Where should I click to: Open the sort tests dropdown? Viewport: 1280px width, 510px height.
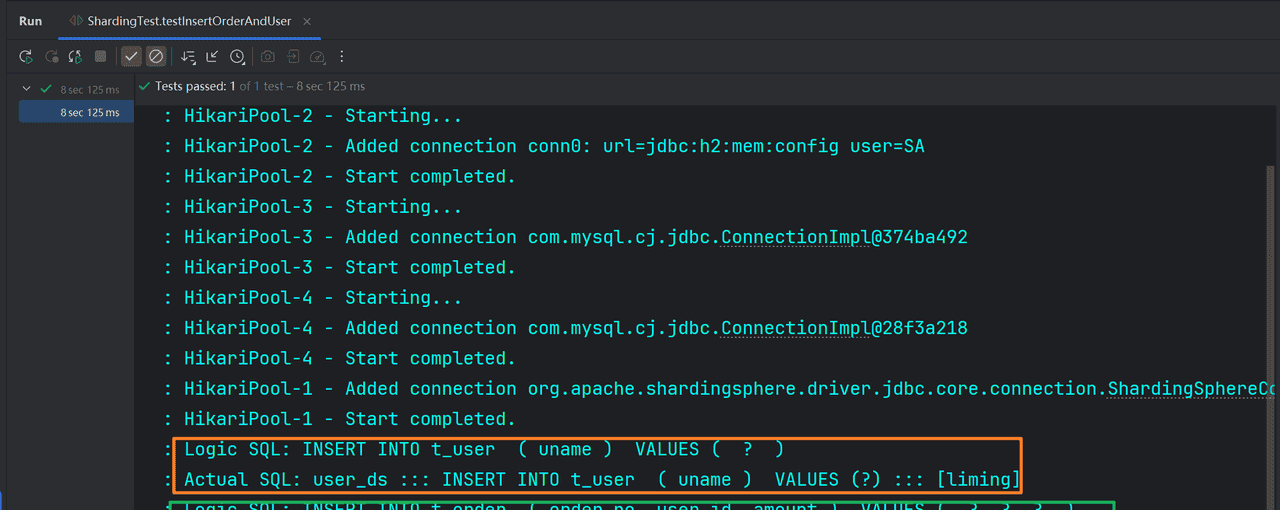click(188, 57)
